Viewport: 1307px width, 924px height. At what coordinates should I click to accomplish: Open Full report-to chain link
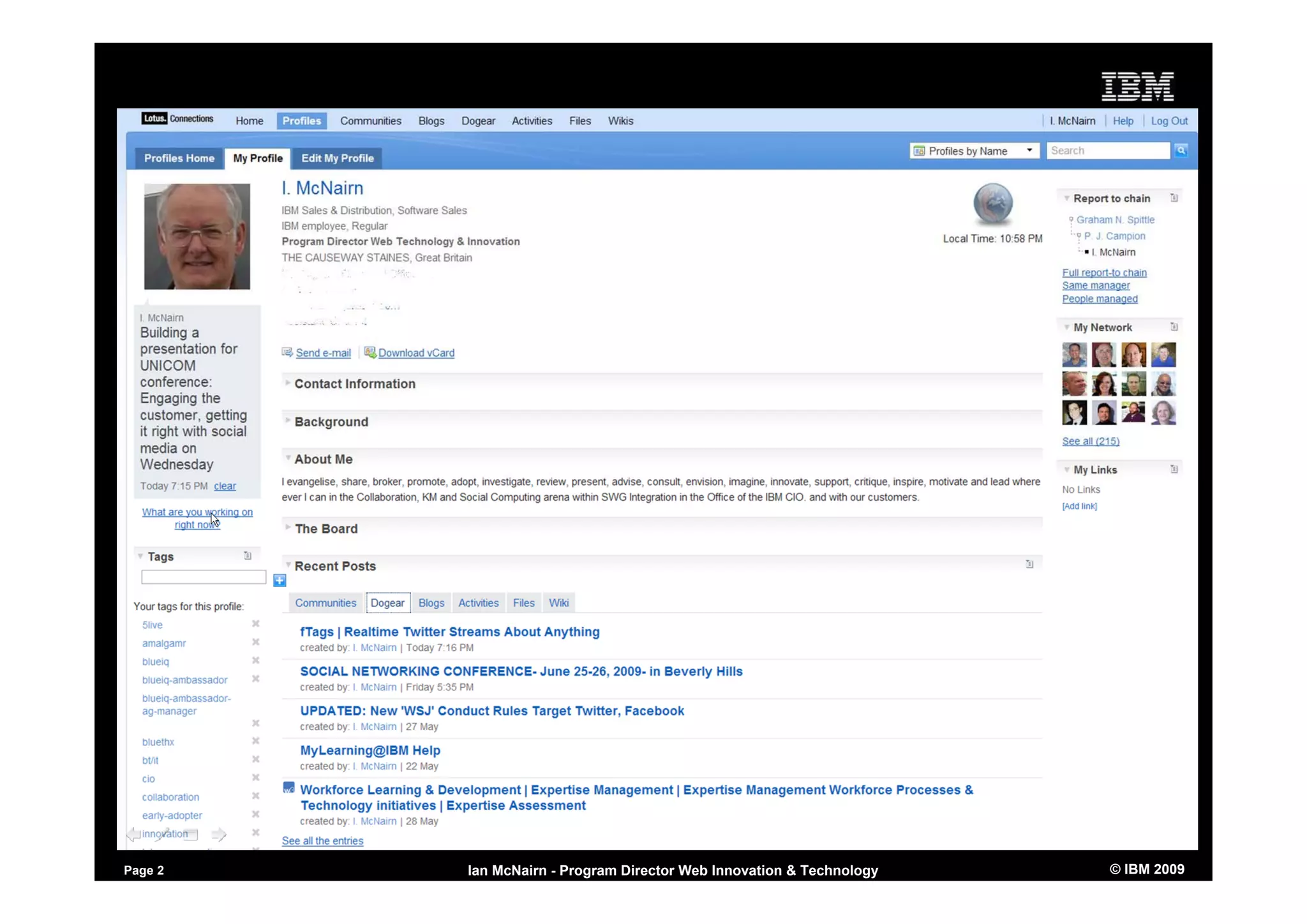[1104, 272]
